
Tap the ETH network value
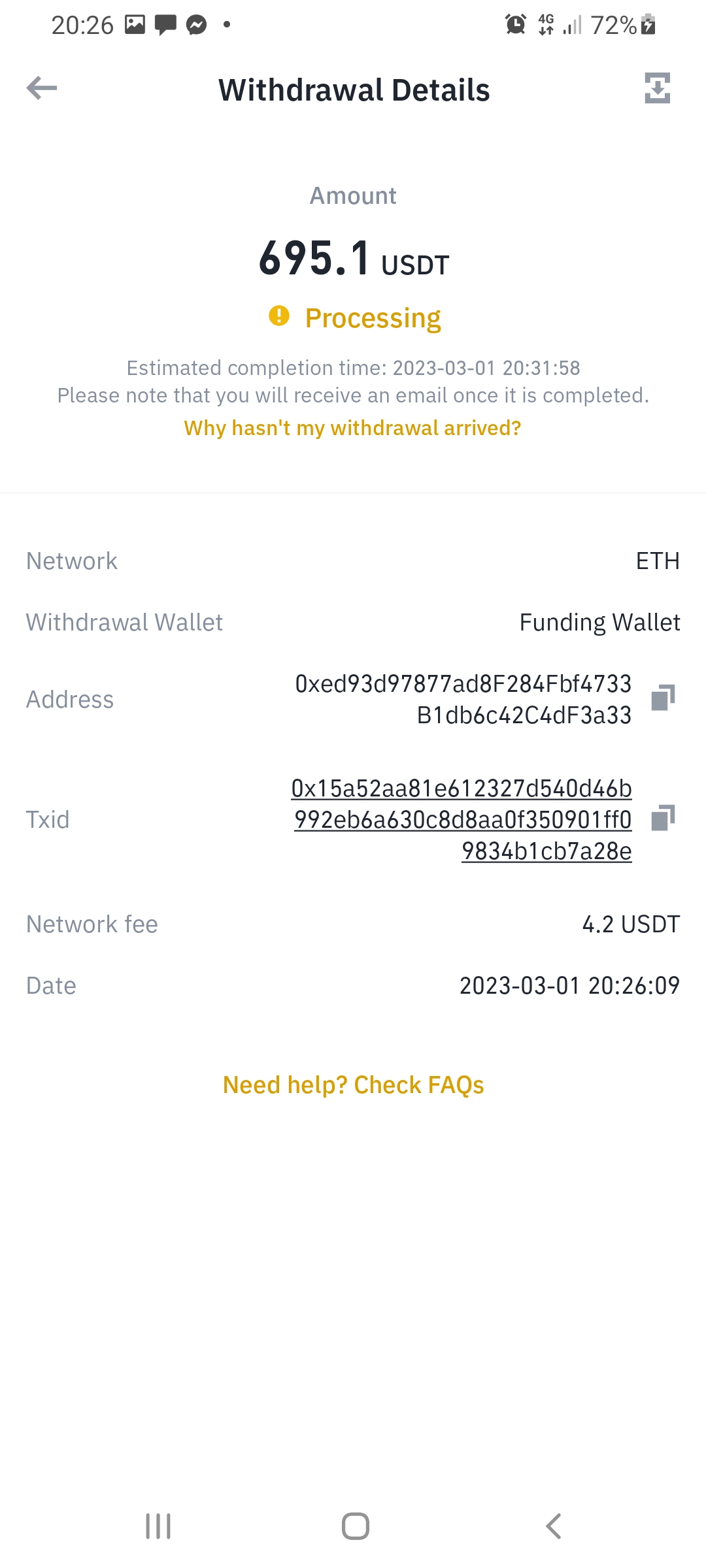pyautogui.click(x=658, y=561)
